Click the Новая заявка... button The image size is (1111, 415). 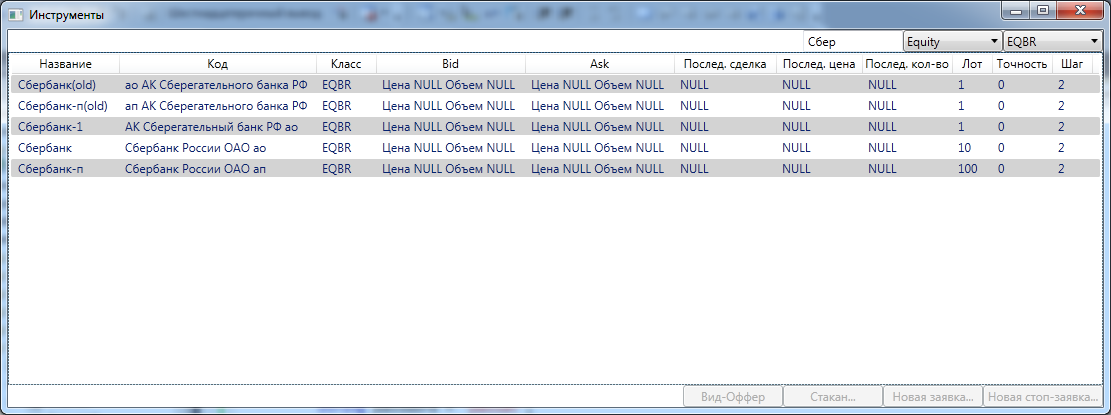[x=932, y=397]
